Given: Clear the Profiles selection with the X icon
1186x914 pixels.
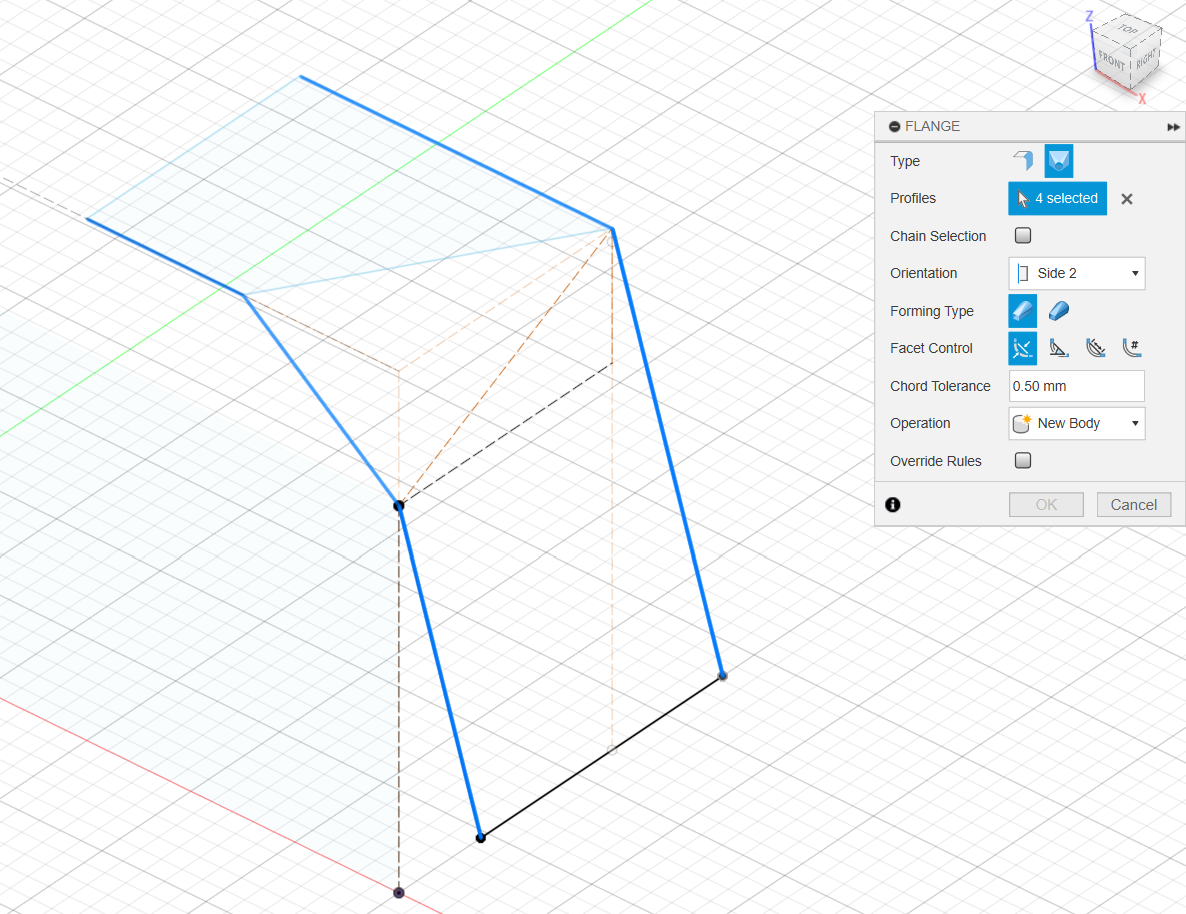Looking at the screenshot, I should coord(1127,199).
